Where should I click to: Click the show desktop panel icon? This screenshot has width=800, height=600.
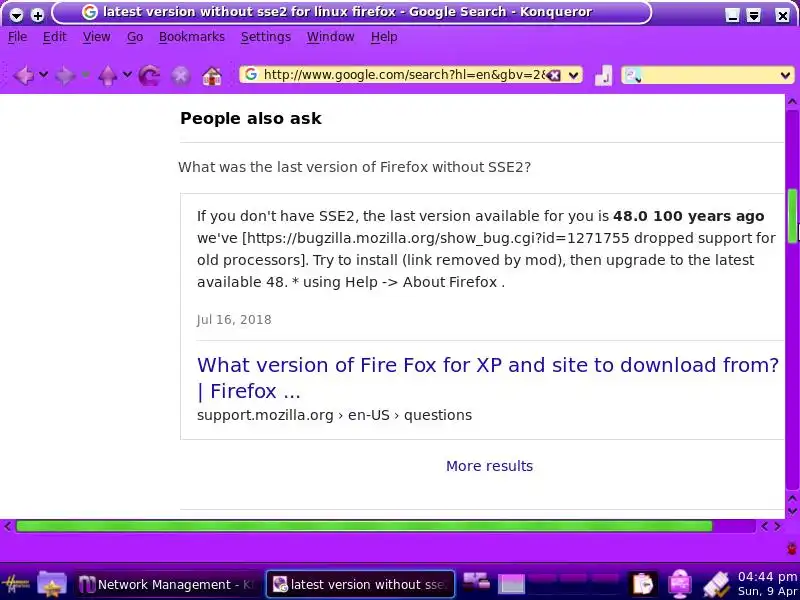tap(476, 581)
